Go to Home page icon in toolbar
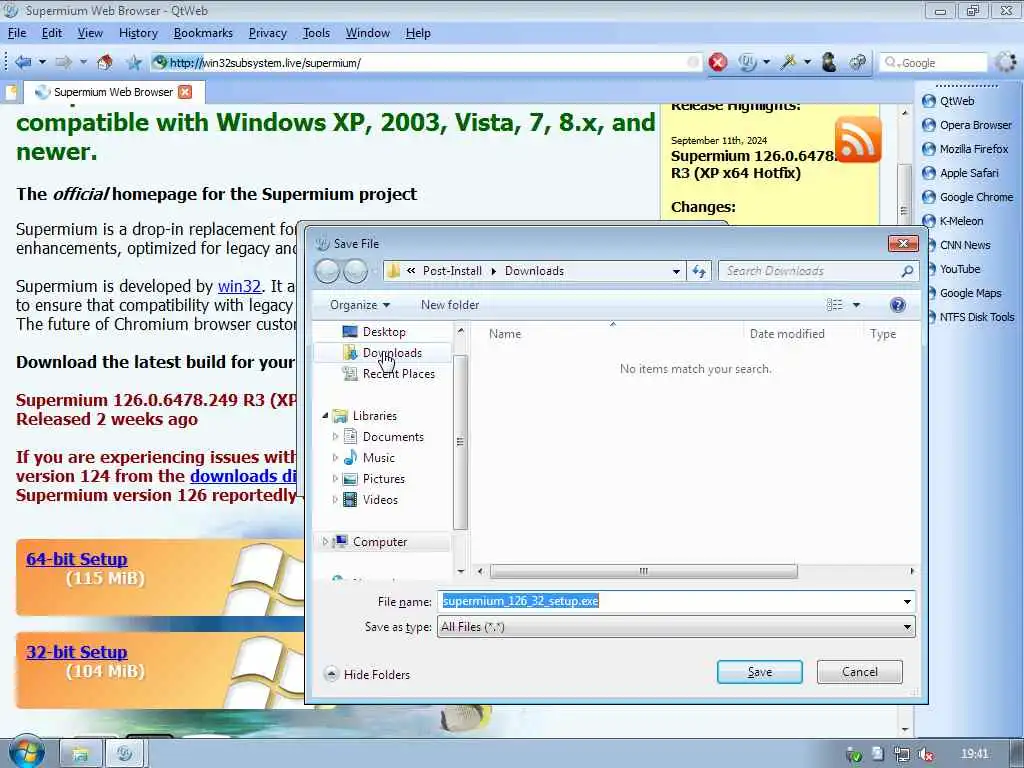1024x768 pixels. 104,62
